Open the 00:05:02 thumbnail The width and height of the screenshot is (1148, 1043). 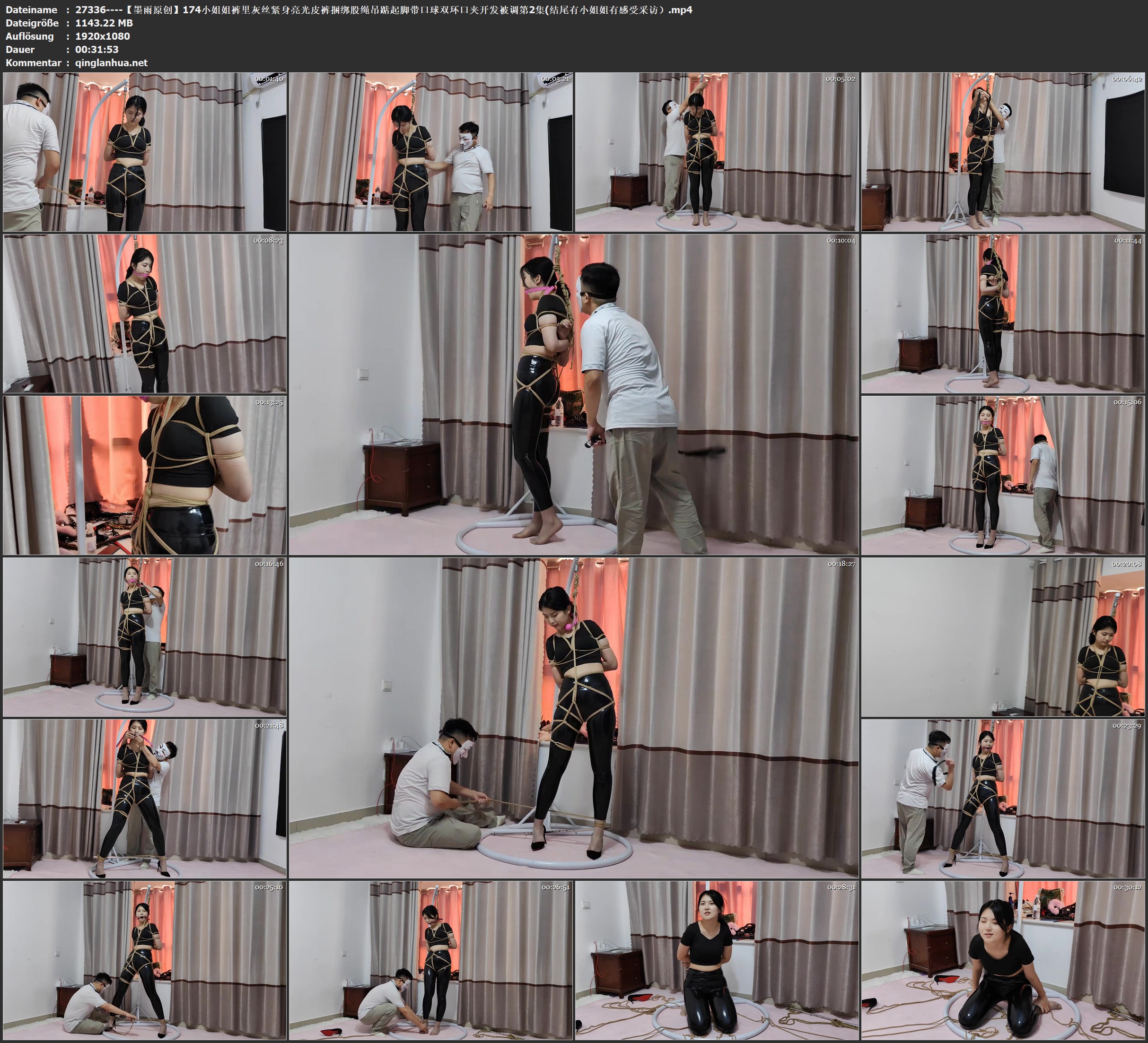click(x=717, y=151)
